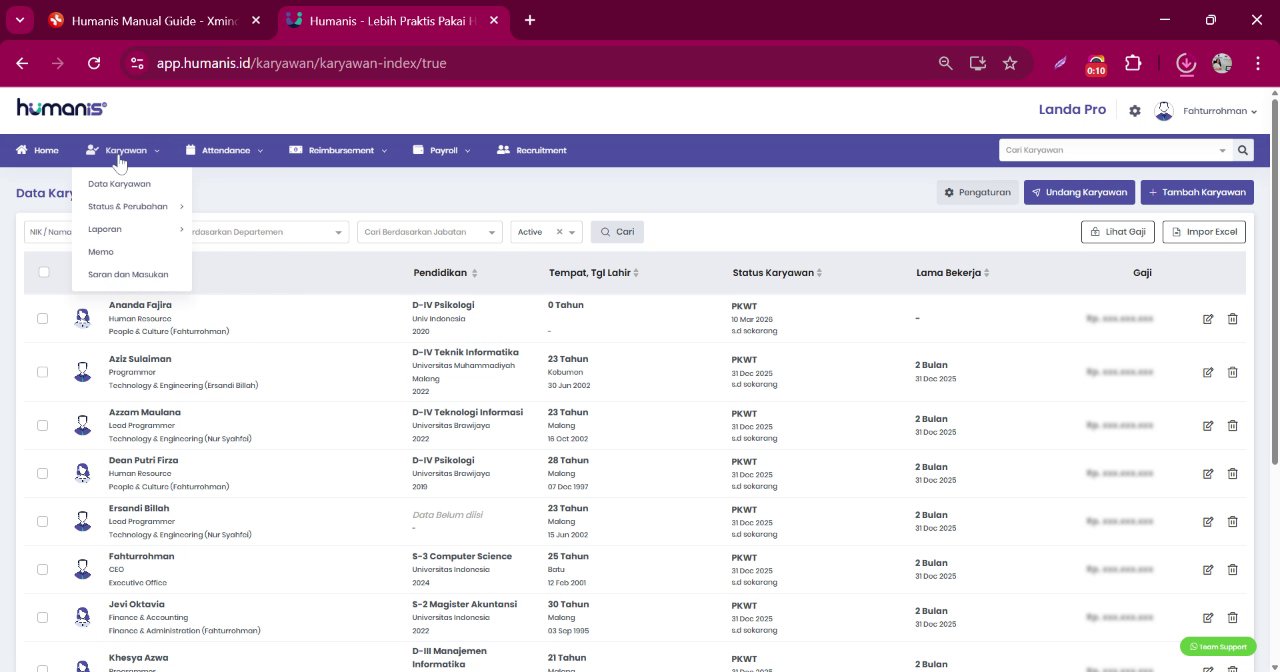This screenshot has height=672, width=1280.
Task: Edit Dean Putri Firza's employee record
Action: tap(1208, 473)
